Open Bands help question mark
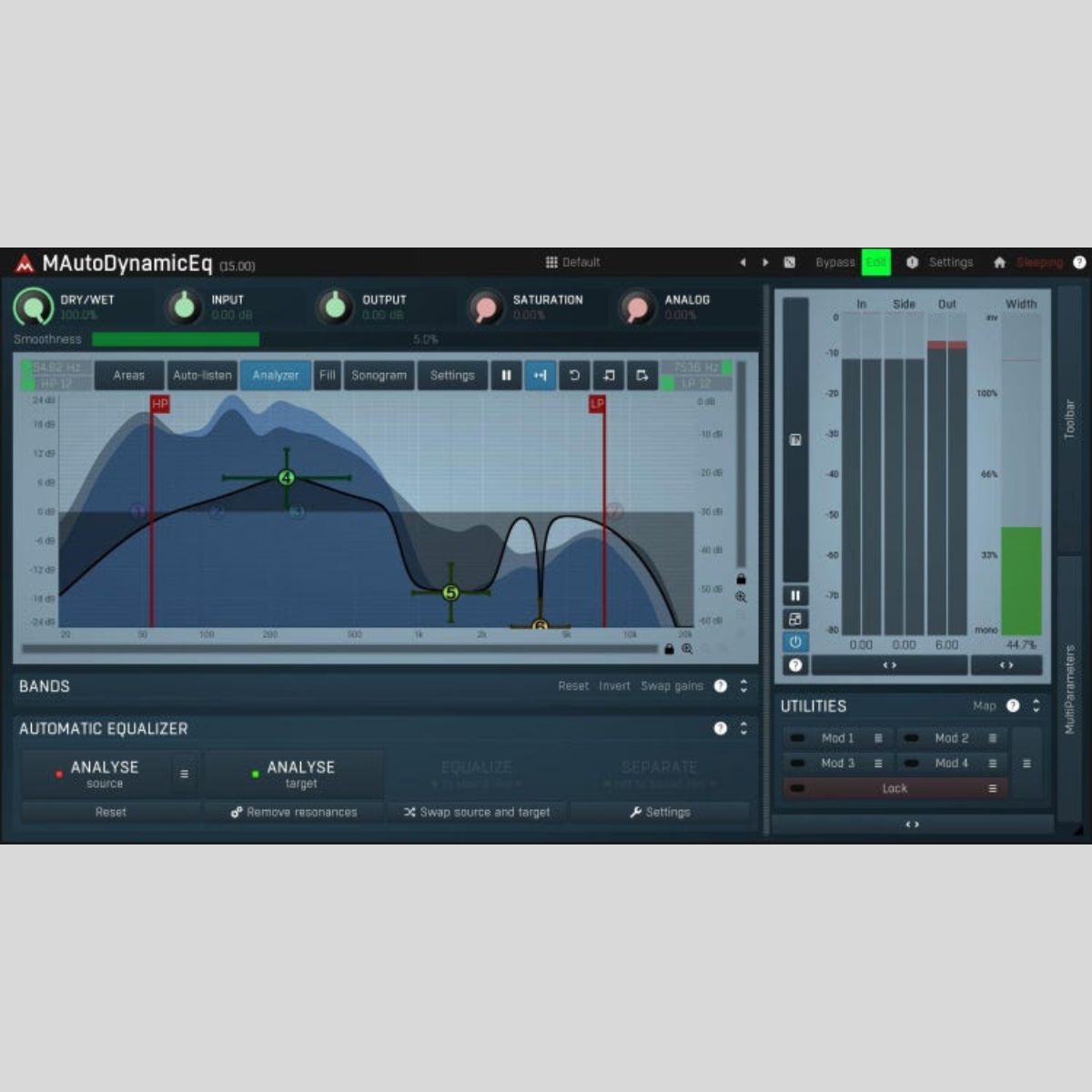This screenshot has height=1092, width=1092. pos(721,686)
